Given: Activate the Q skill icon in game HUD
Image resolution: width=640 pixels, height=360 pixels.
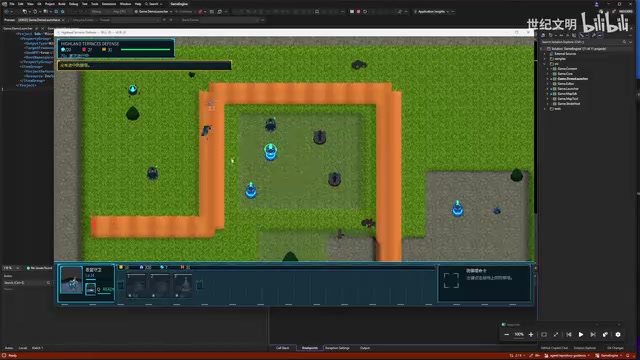Looking at the screenshot, I should (x=91, y=289).
